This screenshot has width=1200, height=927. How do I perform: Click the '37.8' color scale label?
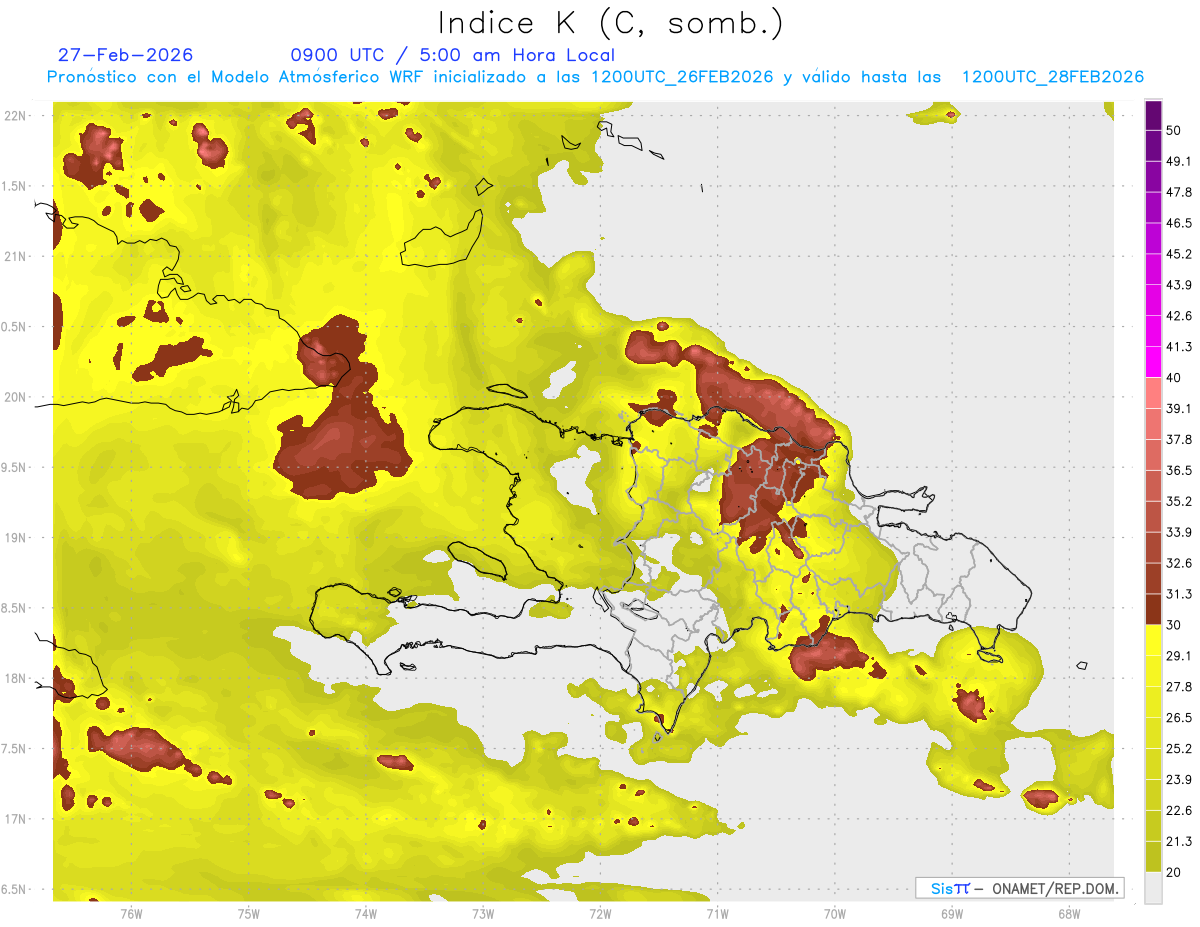1179,439
